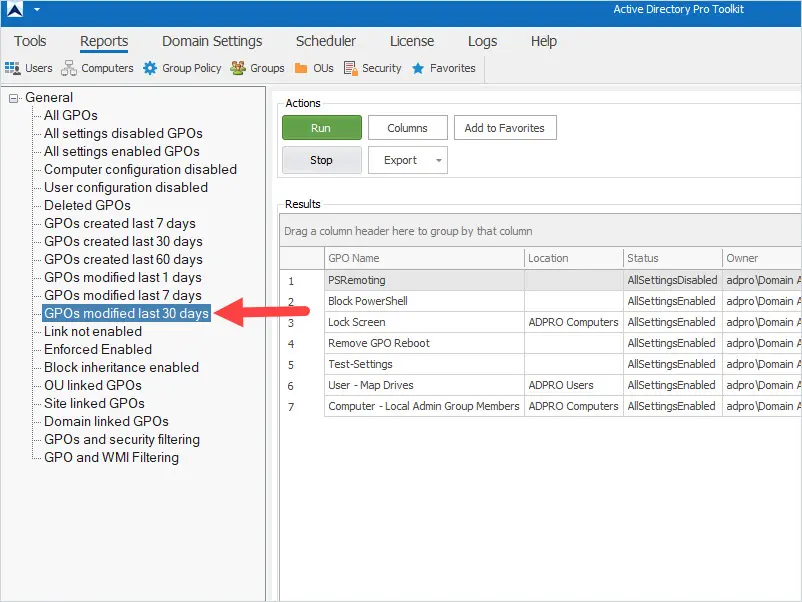Open the Tools menu tab

point(30,41)
